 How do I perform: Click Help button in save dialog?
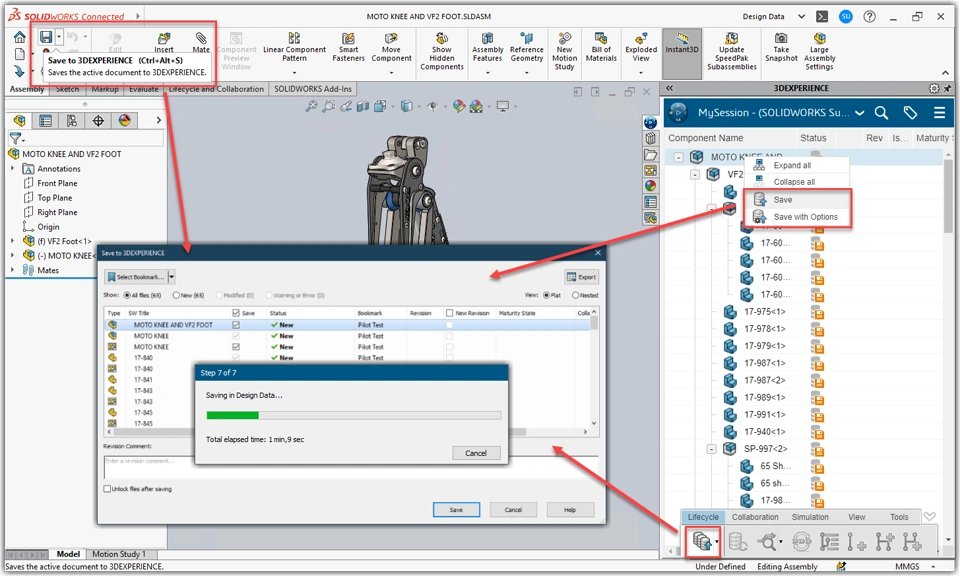tap(570, 509)
